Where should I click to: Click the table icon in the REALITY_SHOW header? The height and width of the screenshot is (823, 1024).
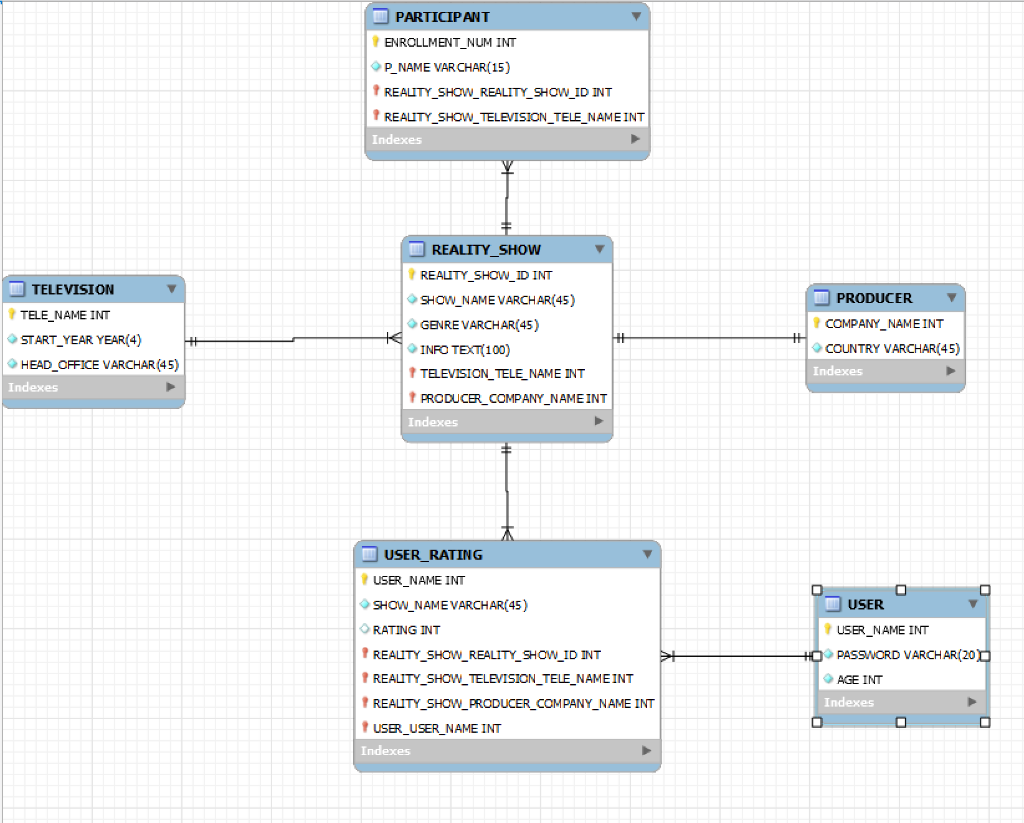[416, 249]
